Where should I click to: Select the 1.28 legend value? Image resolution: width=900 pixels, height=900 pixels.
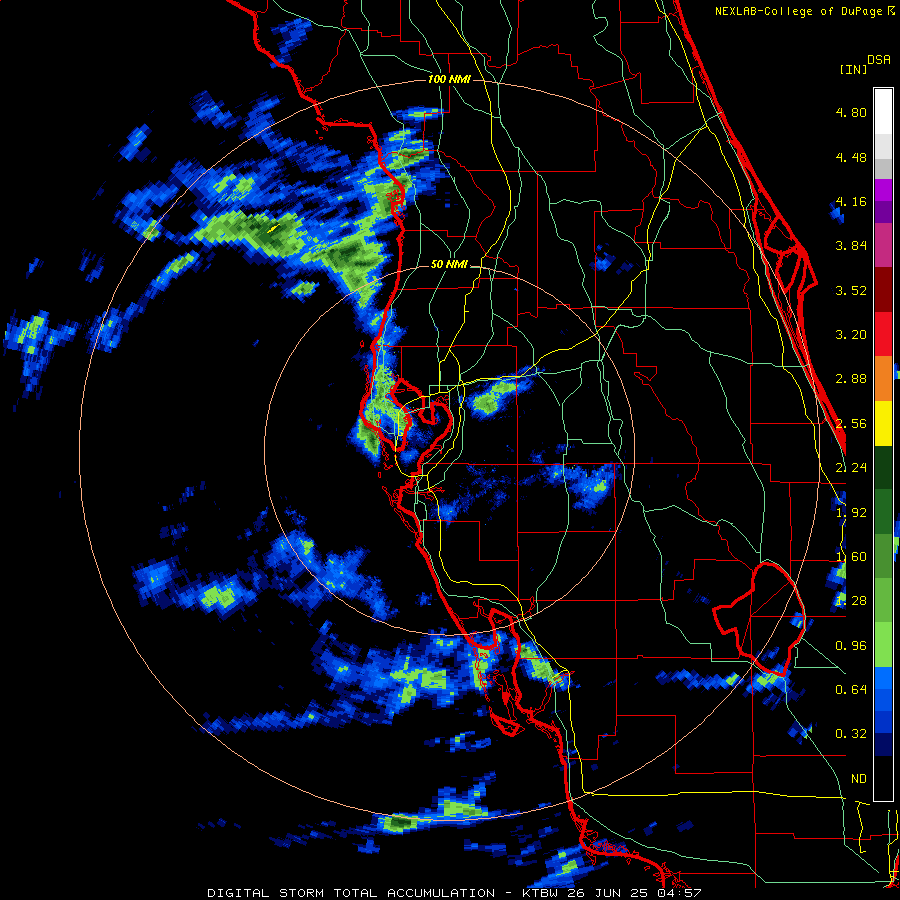pyautogui.click(x=851, y=601)
